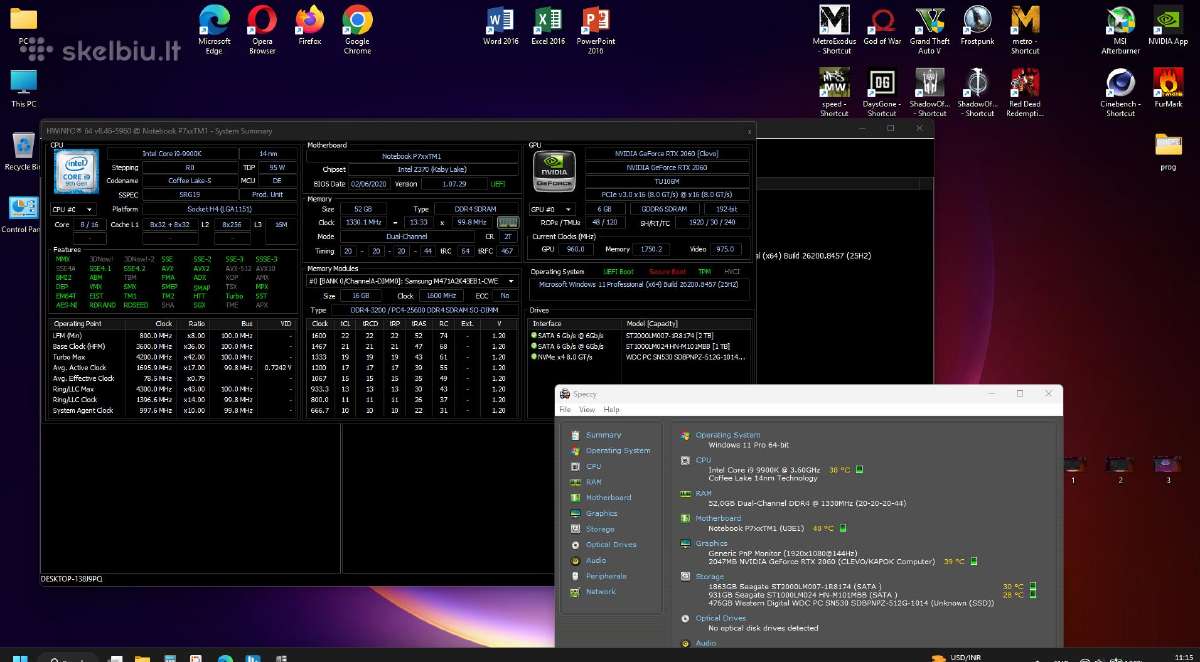Select Summary in Speccy sidebar
1200x662 pixels.
[x=603, y=435]
